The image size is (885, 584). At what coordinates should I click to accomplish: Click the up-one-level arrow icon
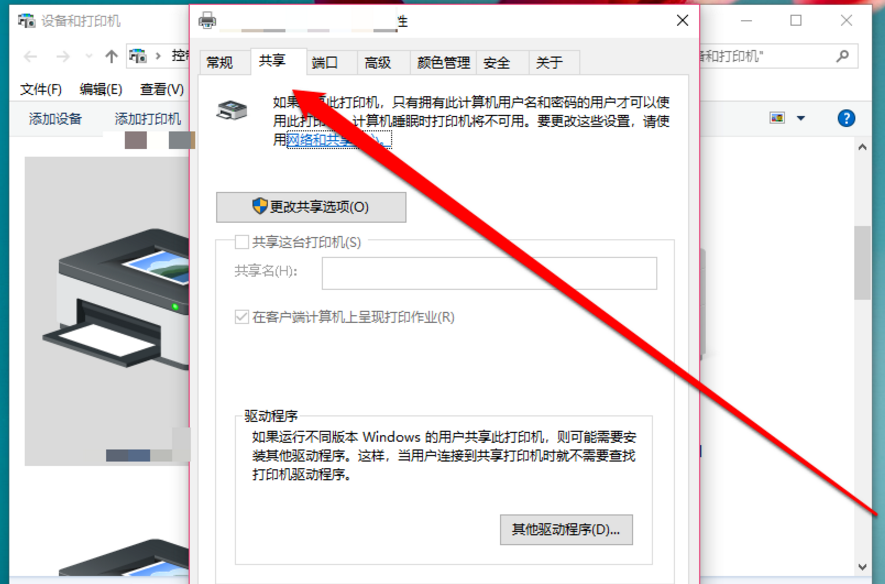[x=110, y=55]
